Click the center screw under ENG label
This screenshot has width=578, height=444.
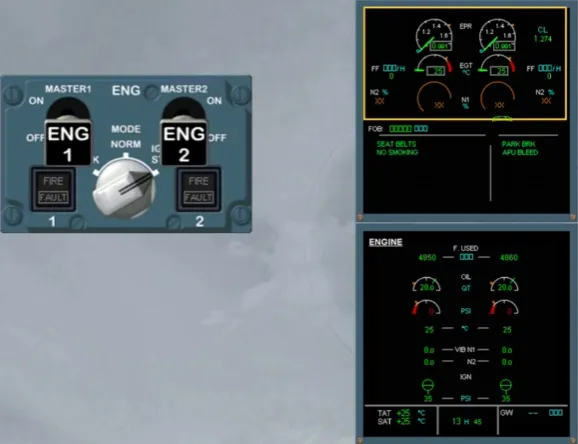pos(151,92)
